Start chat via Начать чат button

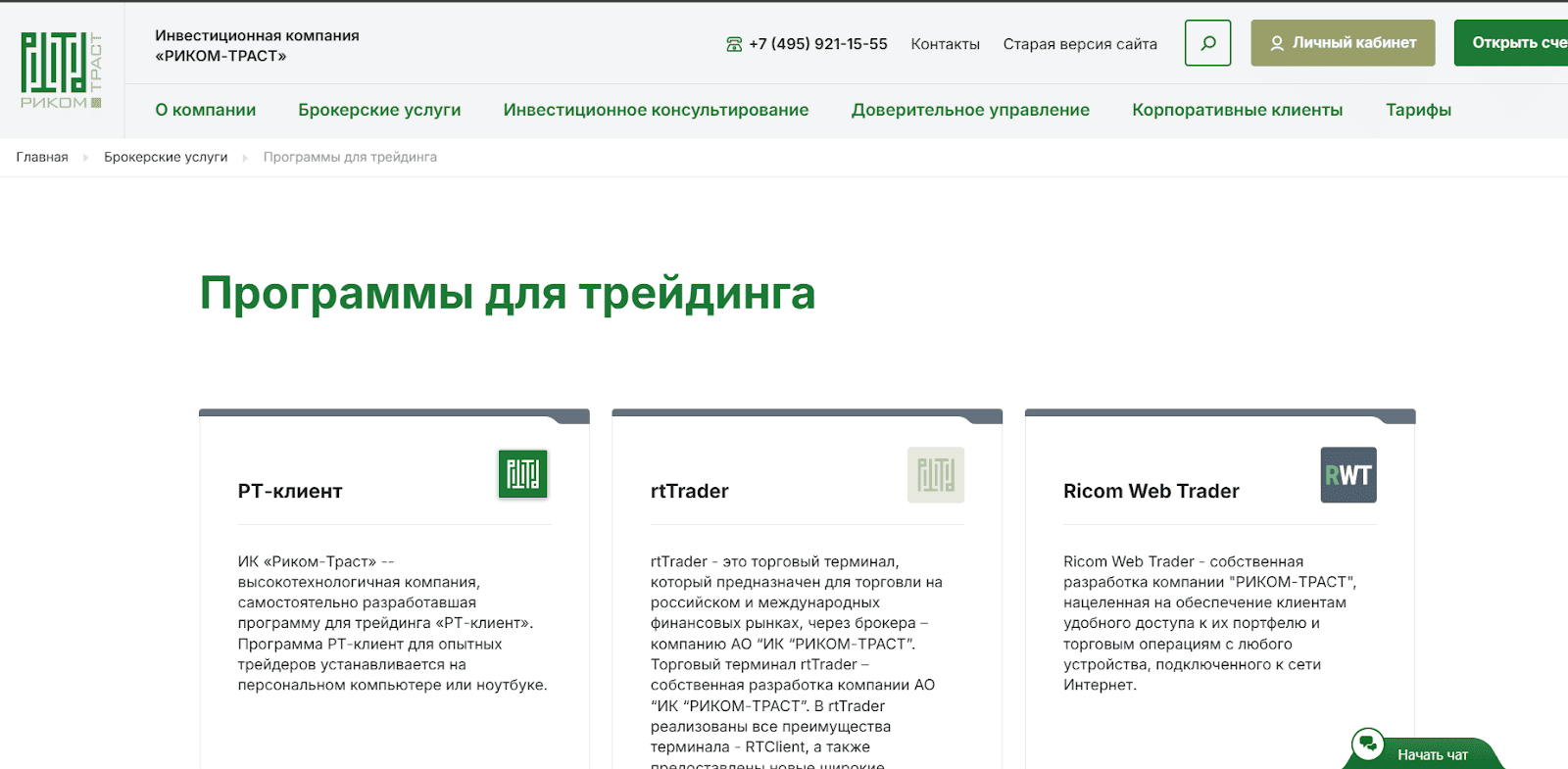pos(1425,753)
